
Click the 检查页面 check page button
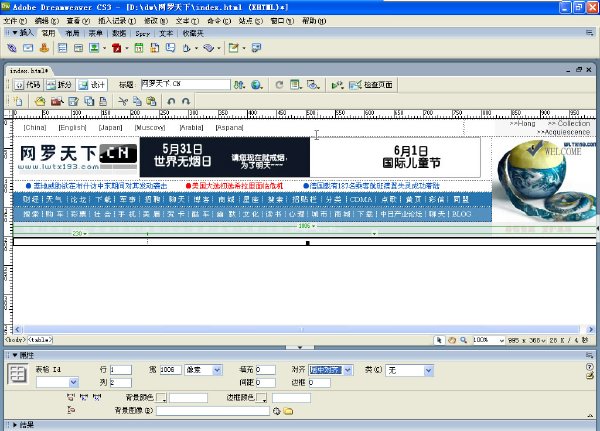[371, 85]
